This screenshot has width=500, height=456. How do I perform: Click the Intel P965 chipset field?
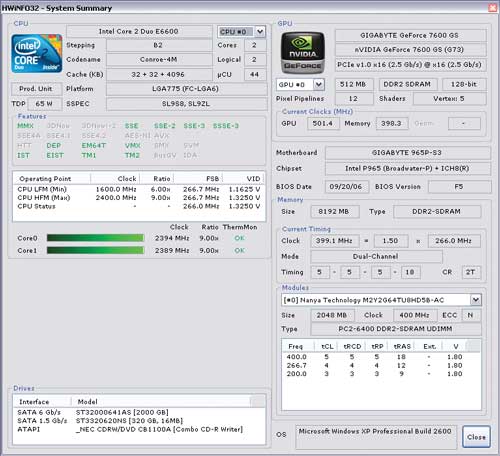click(408, 168)
